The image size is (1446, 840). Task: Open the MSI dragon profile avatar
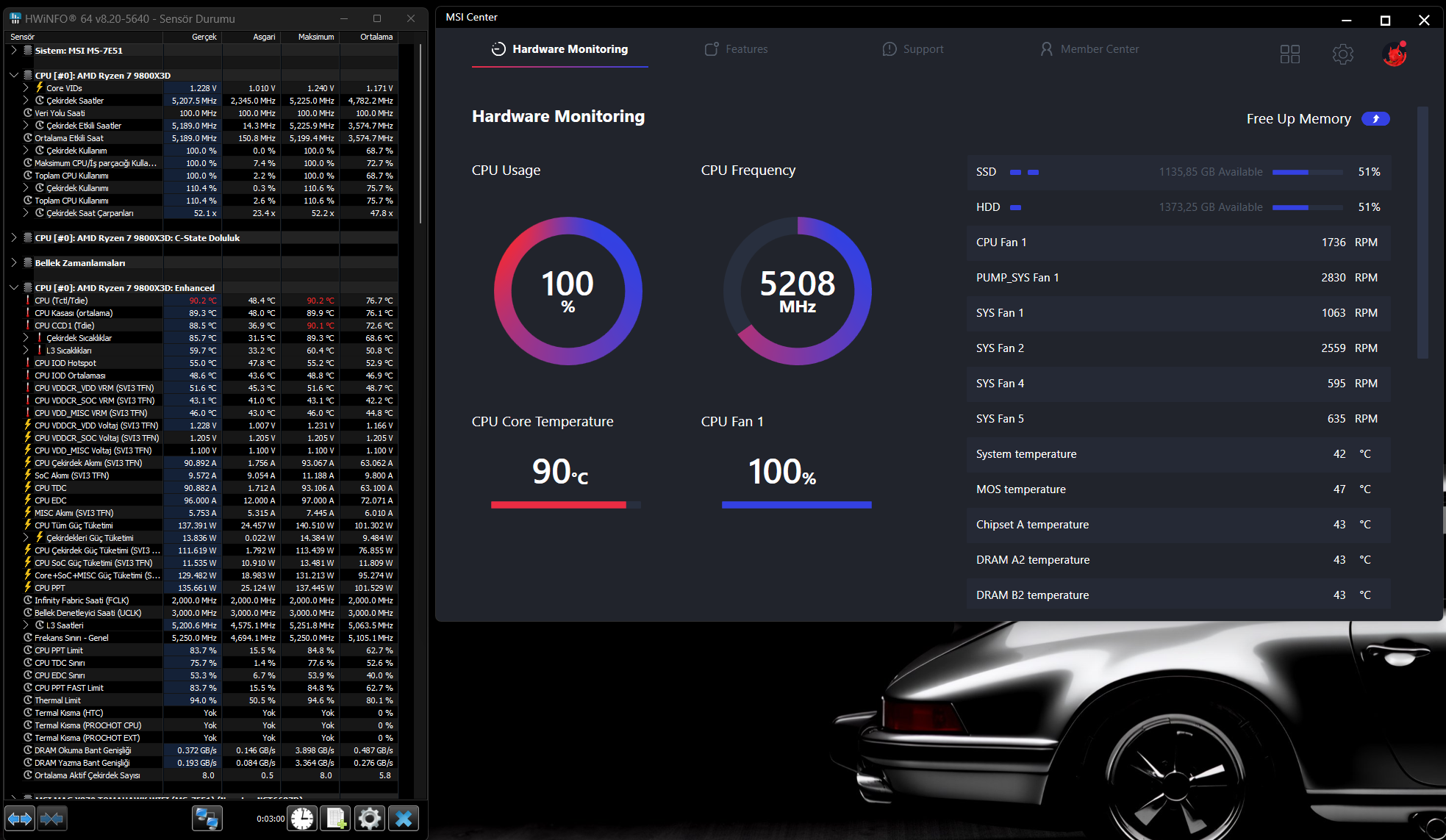[x=1395, y=54]
